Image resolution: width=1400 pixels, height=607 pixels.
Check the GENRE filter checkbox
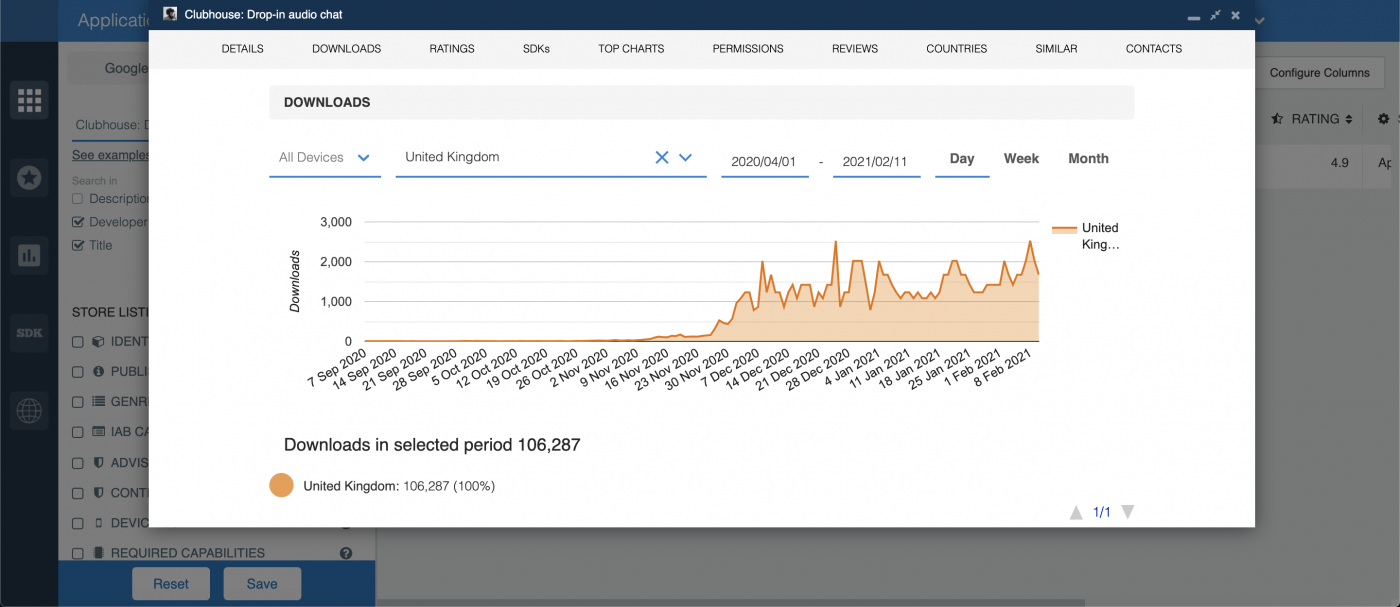pyautogui.click(x=76, y=401)
